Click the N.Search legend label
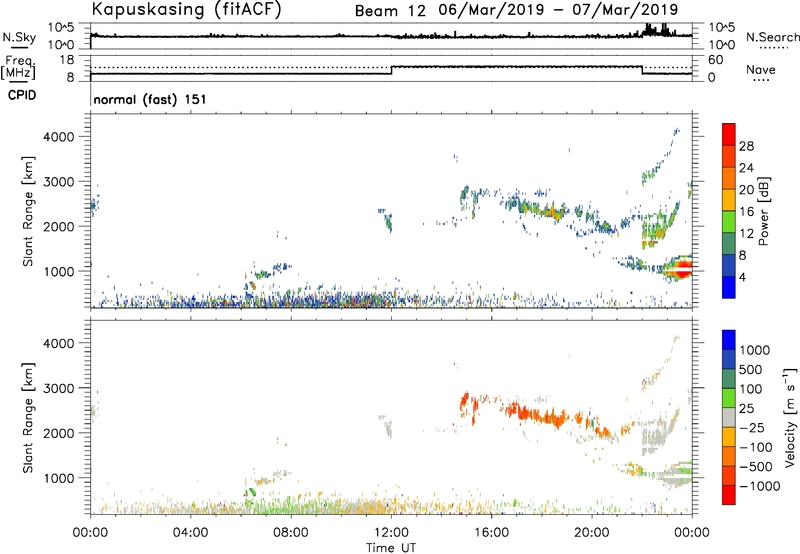Screen dimensions: 800x554 coord(772,37)
